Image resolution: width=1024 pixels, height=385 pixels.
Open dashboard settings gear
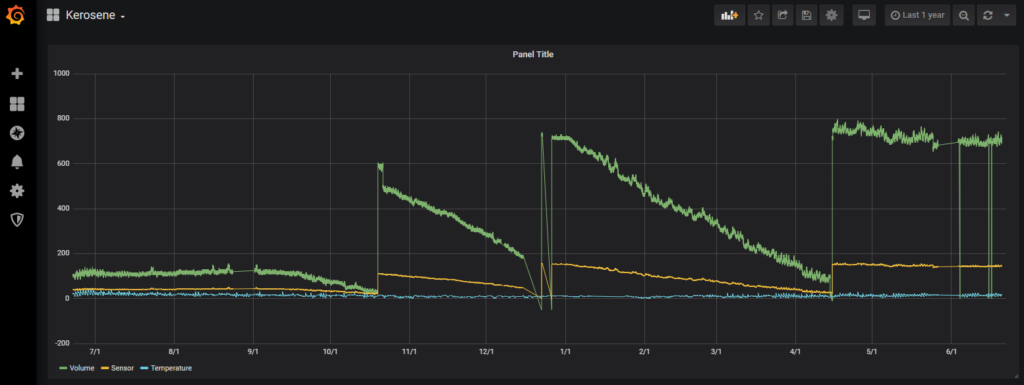(831, 15)
